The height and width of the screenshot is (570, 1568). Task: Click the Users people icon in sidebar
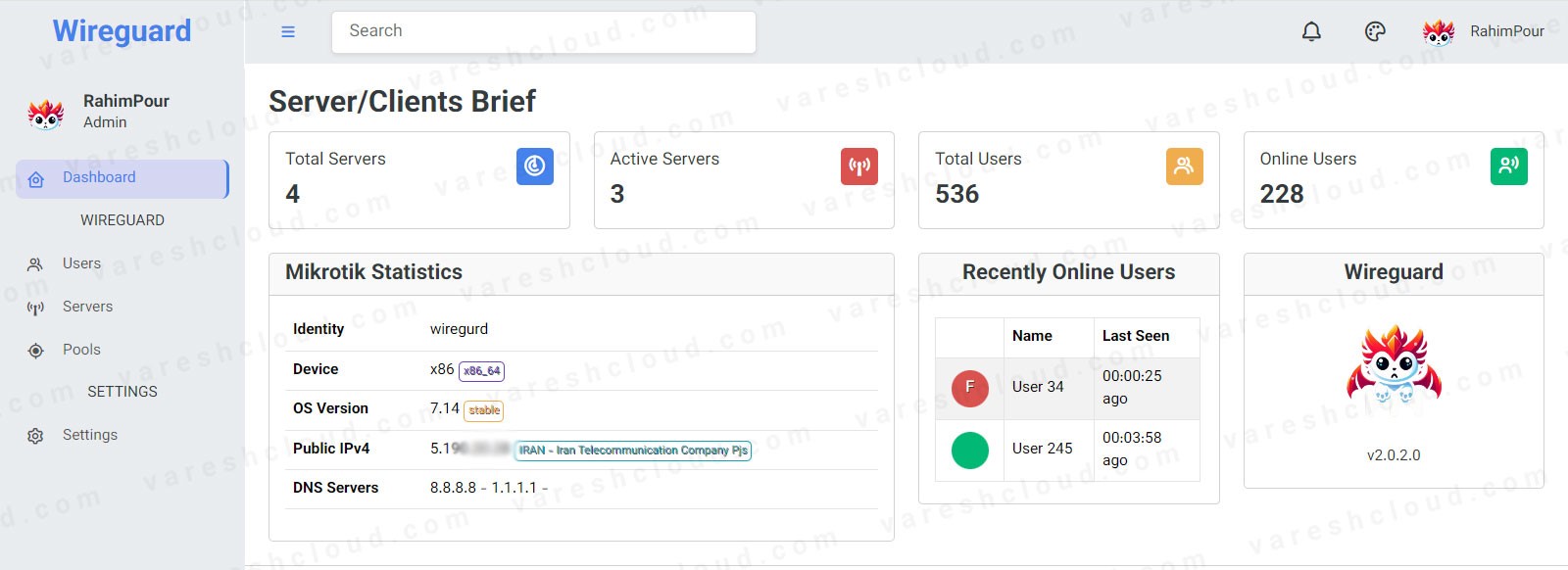coord(35,264)
